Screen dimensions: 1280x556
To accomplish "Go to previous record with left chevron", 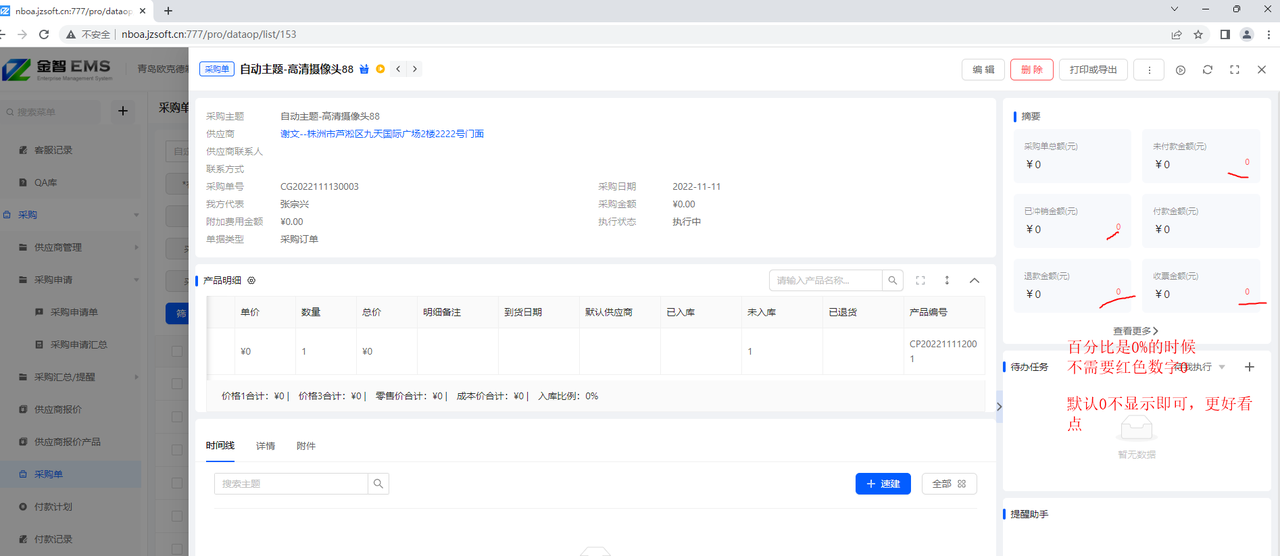I will (x=398, y=69).
